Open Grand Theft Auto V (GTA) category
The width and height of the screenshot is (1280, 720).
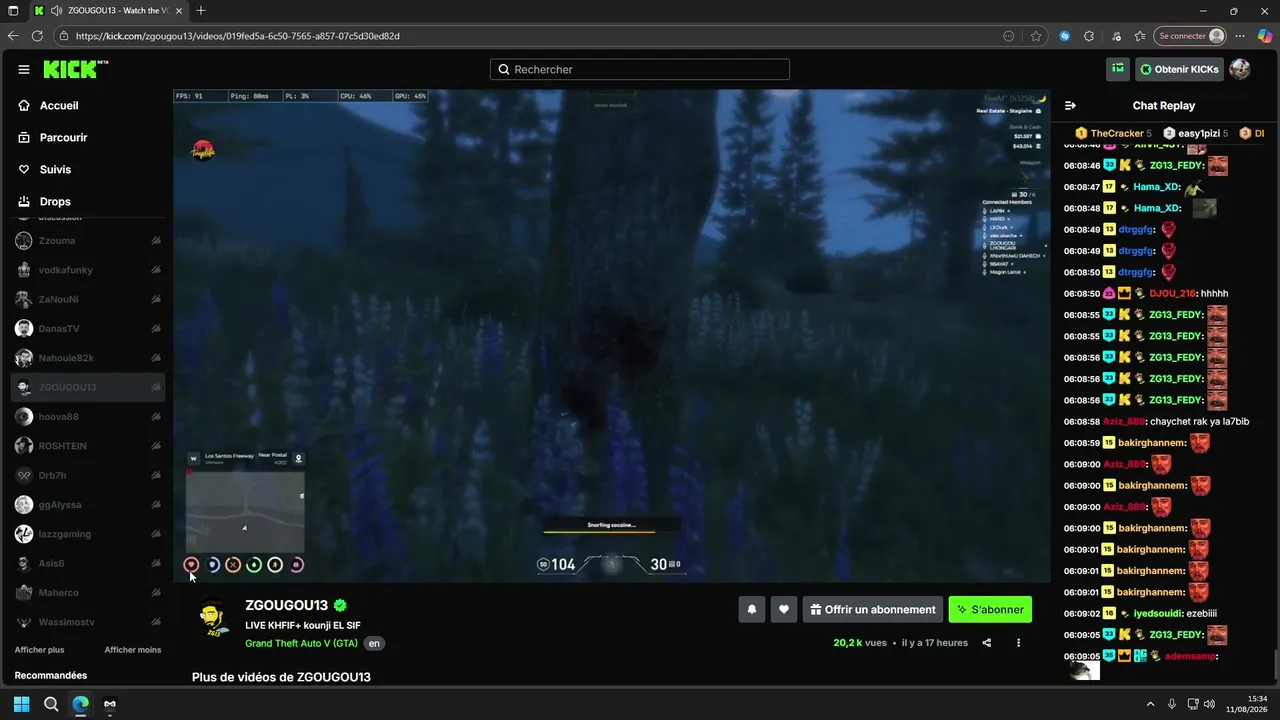point(301,643)
